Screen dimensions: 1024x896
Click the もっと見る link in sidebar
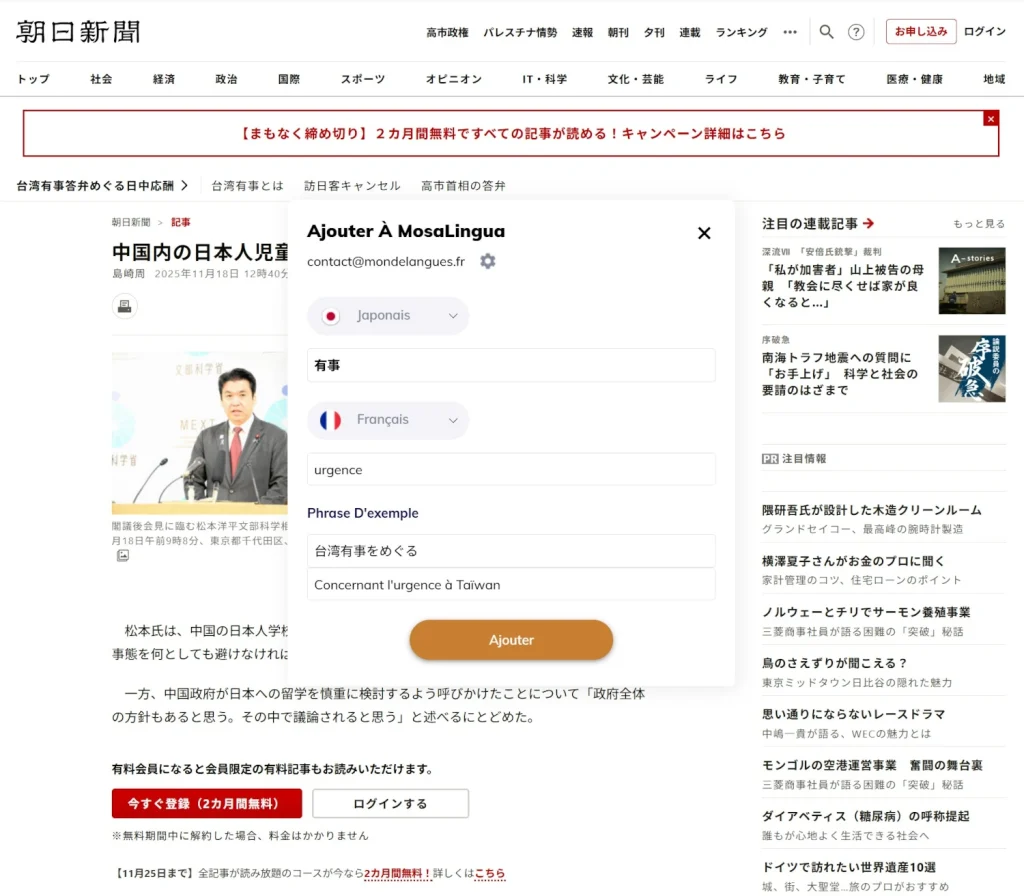[x=979, y=224]
